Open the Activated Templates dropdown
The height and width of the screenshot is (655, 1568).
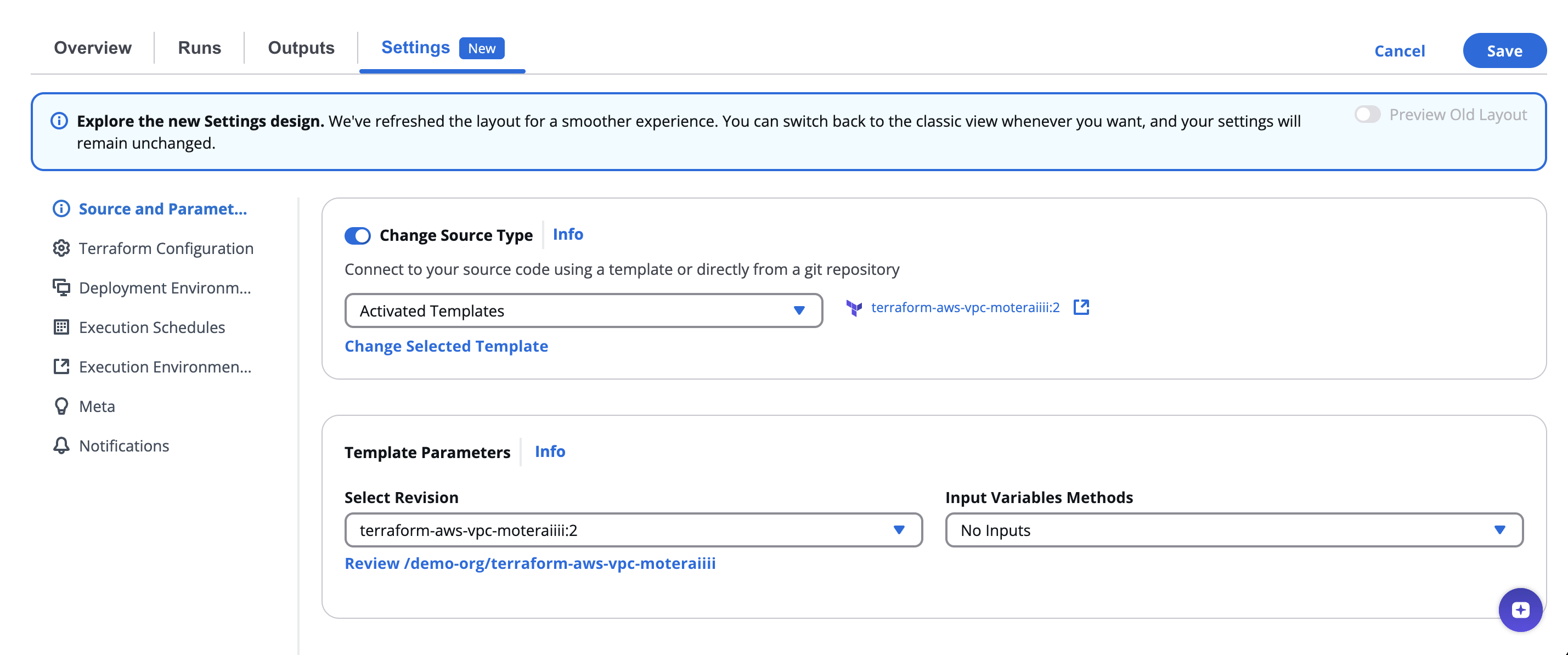click(x=583, y=310)
